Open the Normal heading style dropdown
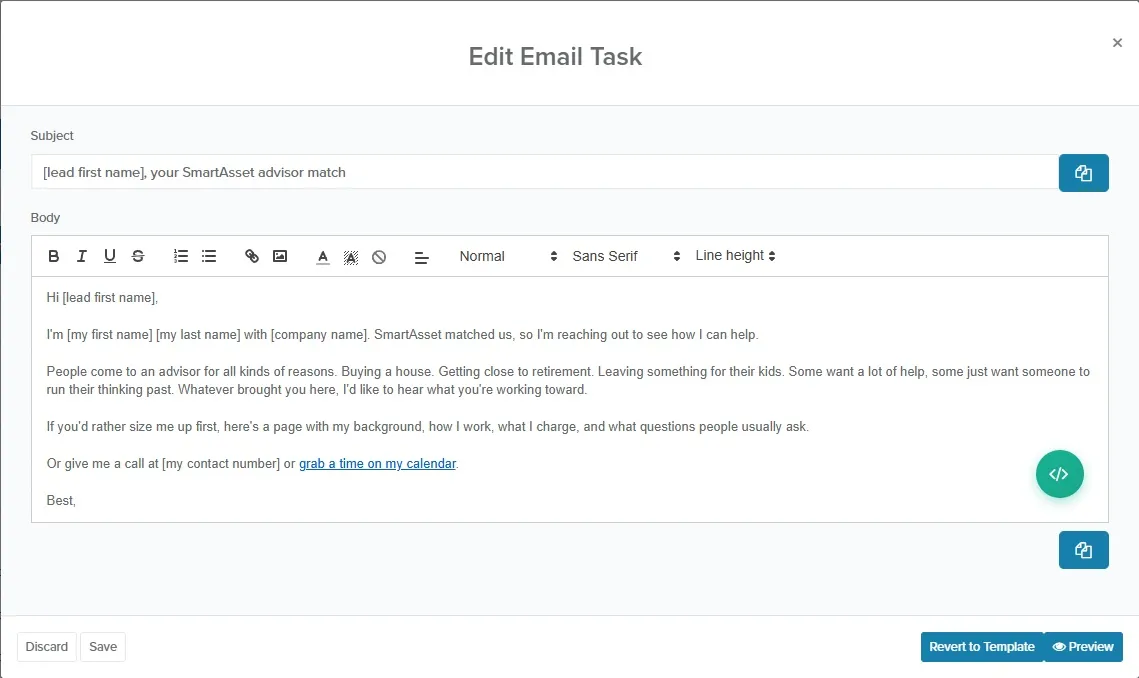The height and width of the screenshot is (678, 1139). click(x=508, y=256)
